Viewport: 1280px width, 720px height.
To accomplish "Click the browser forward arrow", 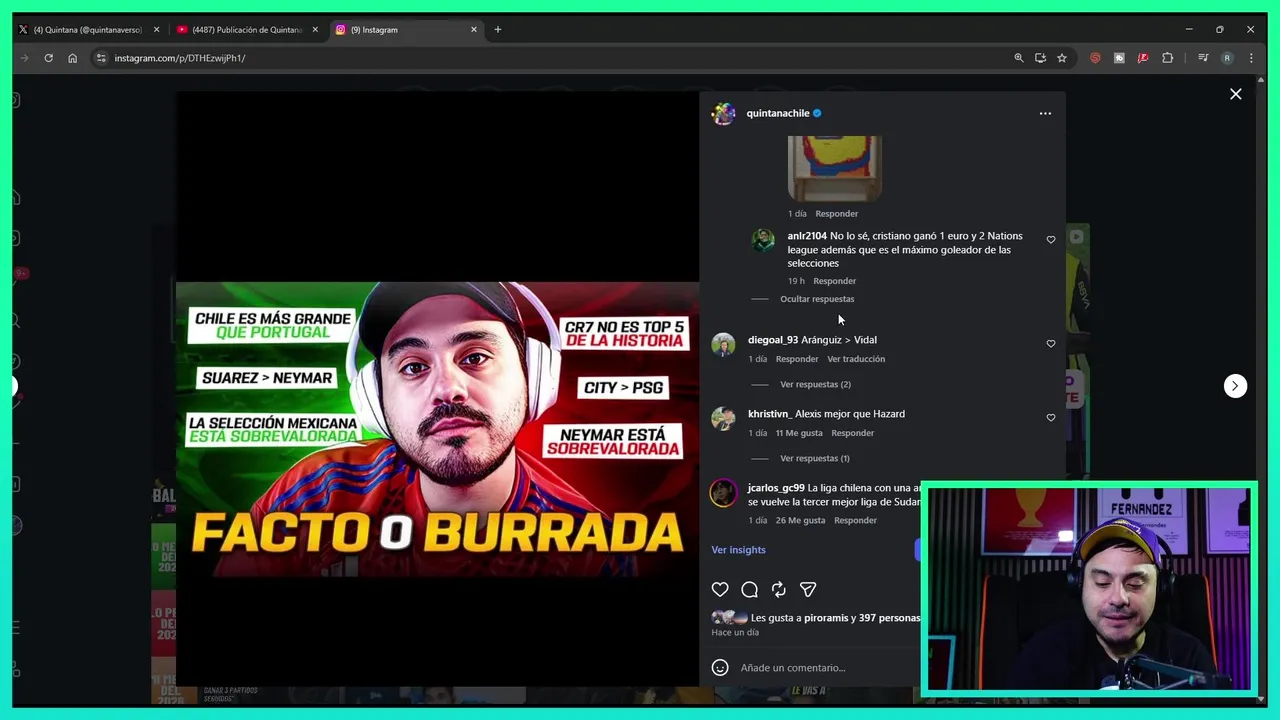I will coord(24,58).
